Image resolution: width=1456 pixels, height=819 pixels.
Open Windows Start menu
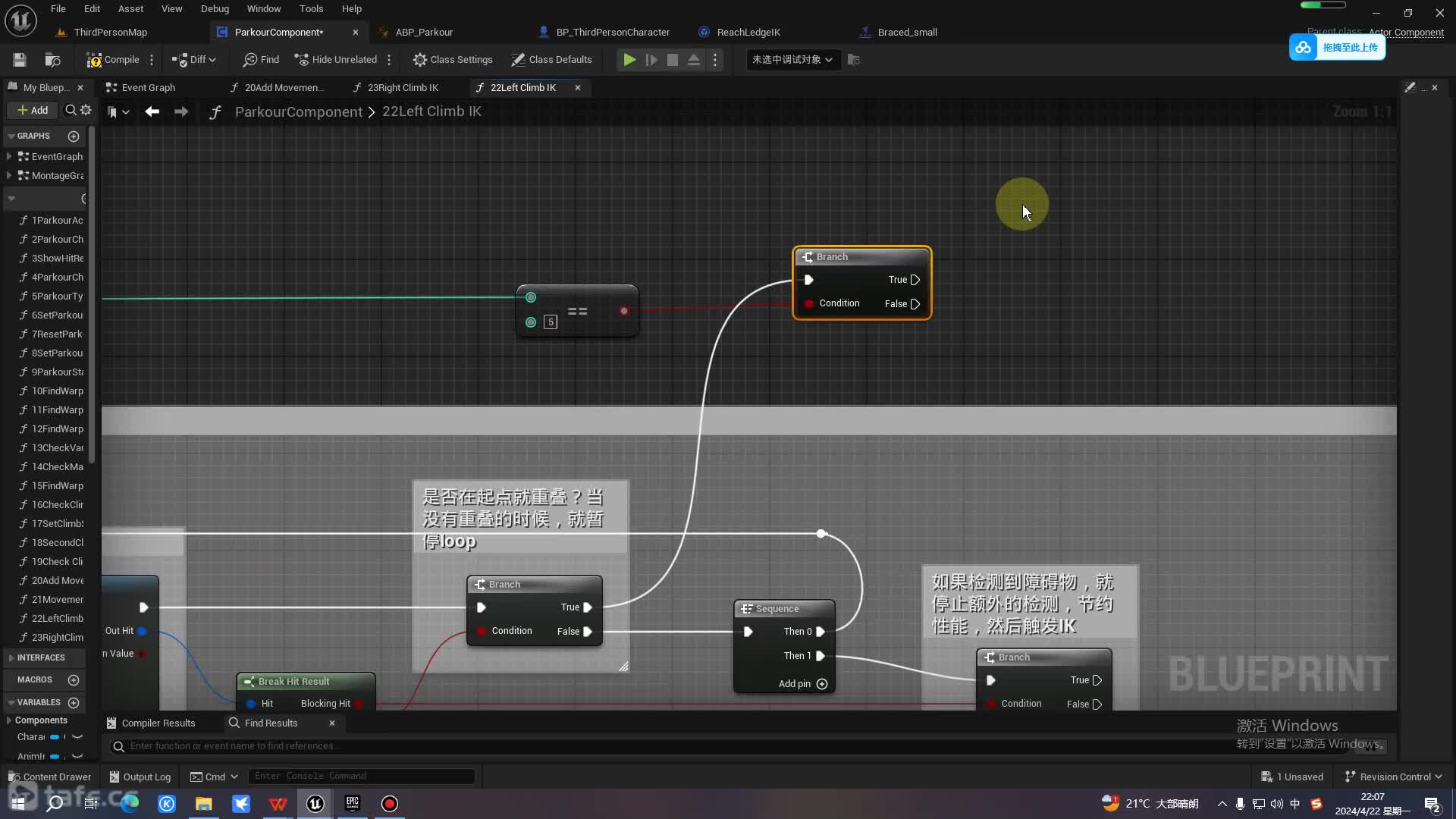[x=18, y=804]
